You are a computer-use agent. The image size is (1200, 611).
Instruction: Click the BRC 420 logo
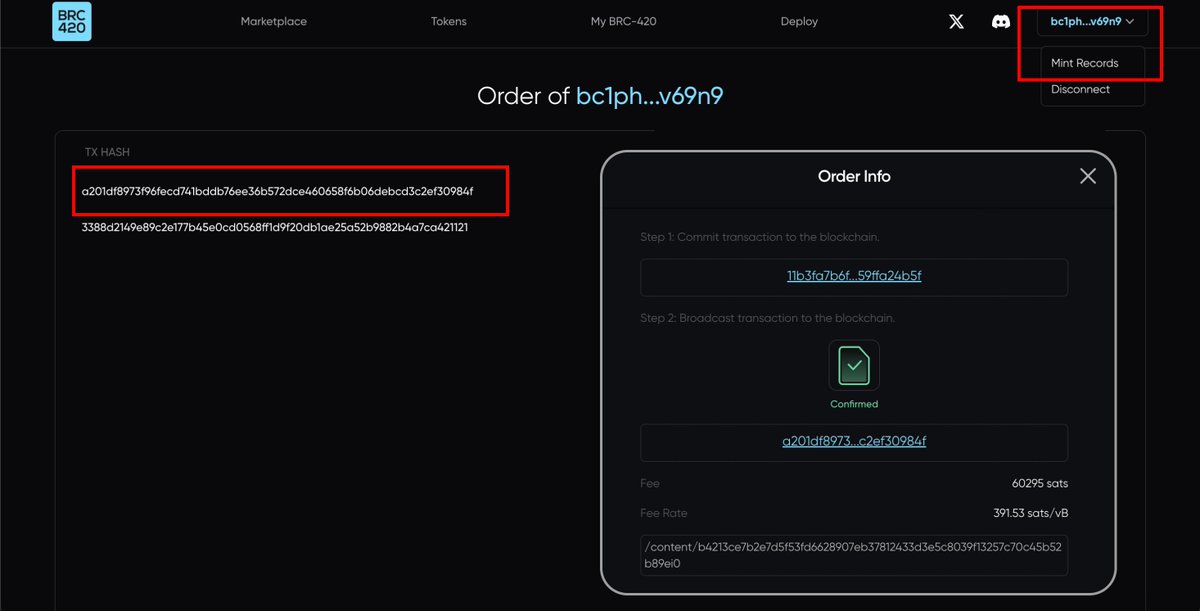point(72,21)
